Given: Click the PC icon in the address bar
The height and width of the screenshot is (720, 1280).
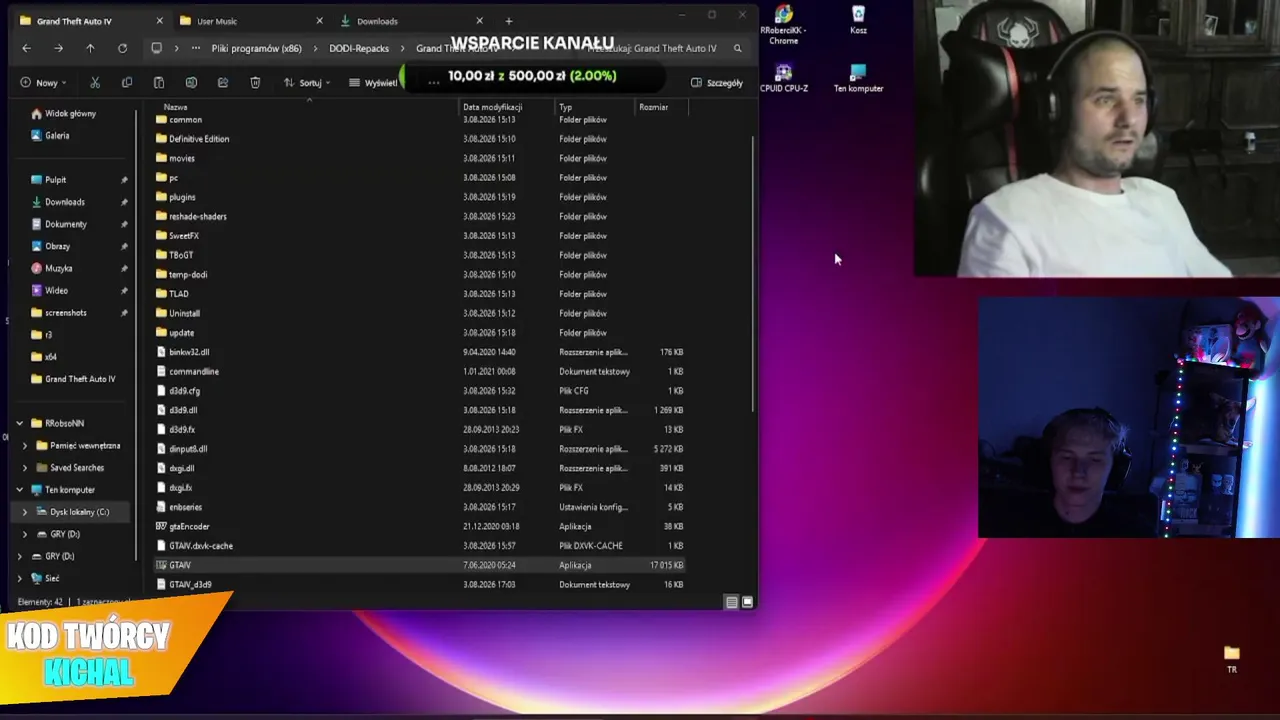Looking at the screenshot, I should pyautogui.click(x=156, y=48).
